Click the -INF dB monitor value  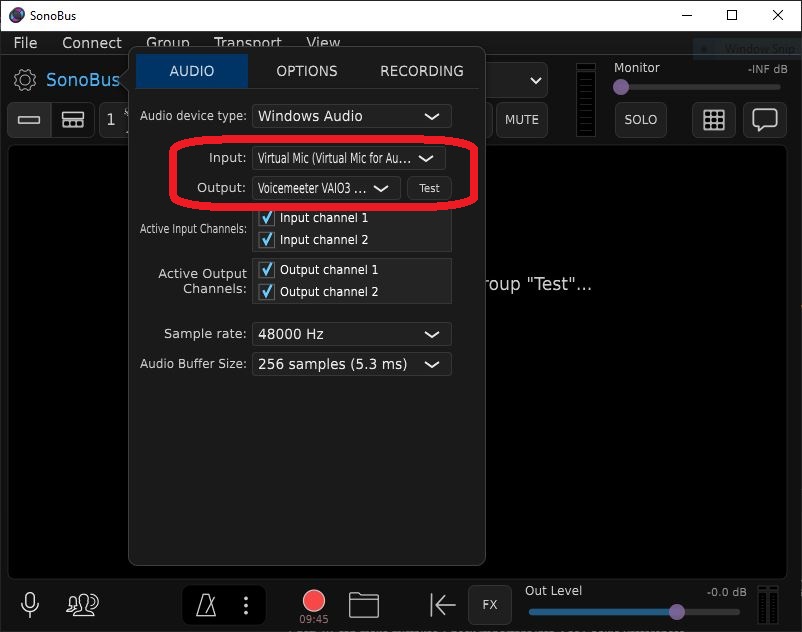pyautogui.click(x=767, y=69)
